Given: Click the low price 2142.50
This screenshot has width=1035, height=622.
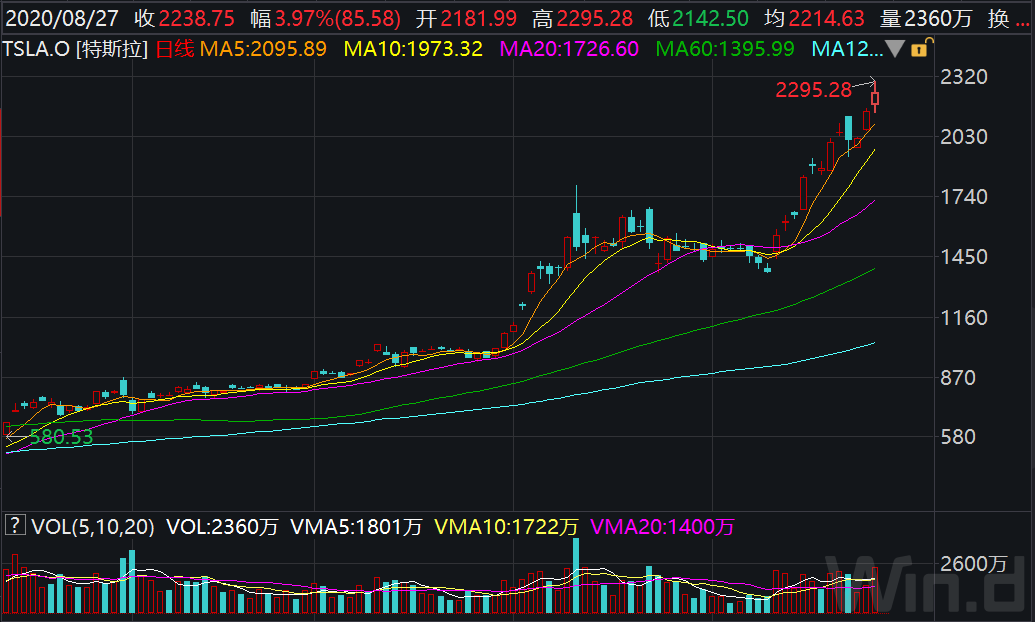Looking at the screenshot, I should point(710,18).
